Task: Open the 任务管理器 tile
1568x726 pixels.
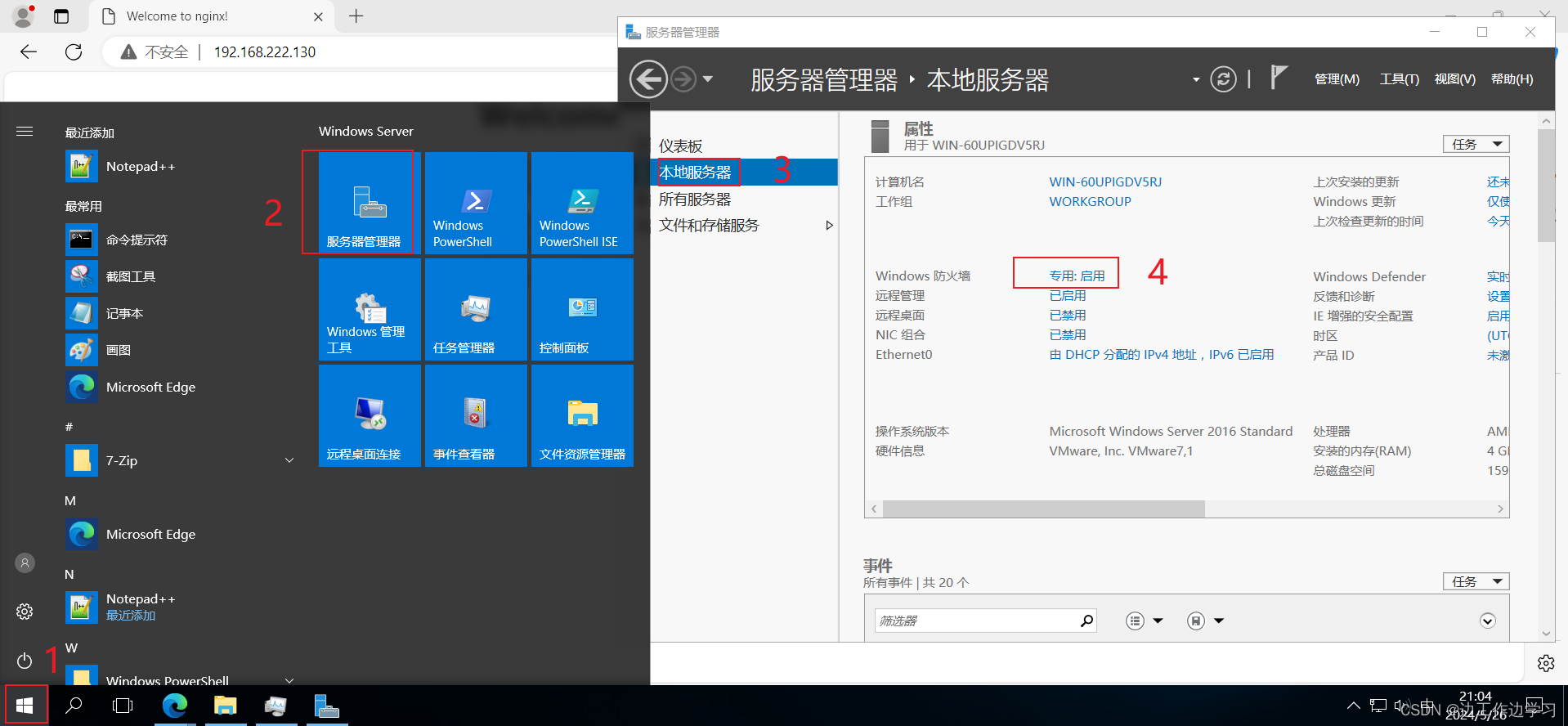Action: tap(476, 309)
